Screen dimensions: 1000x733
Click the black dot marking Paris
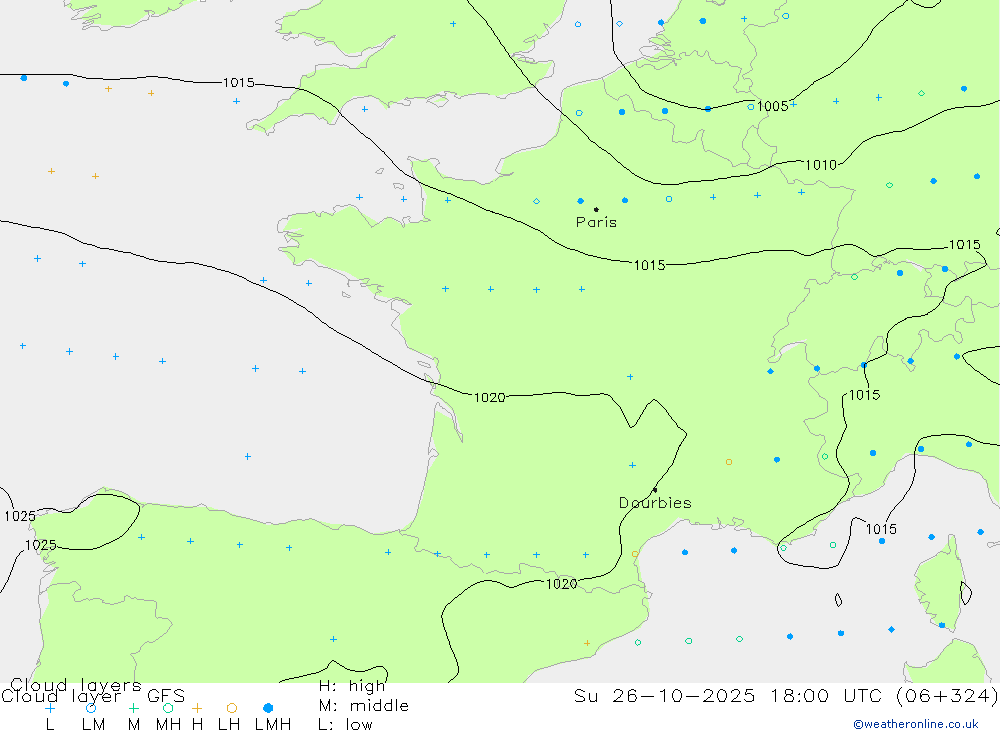pos(596,209)
